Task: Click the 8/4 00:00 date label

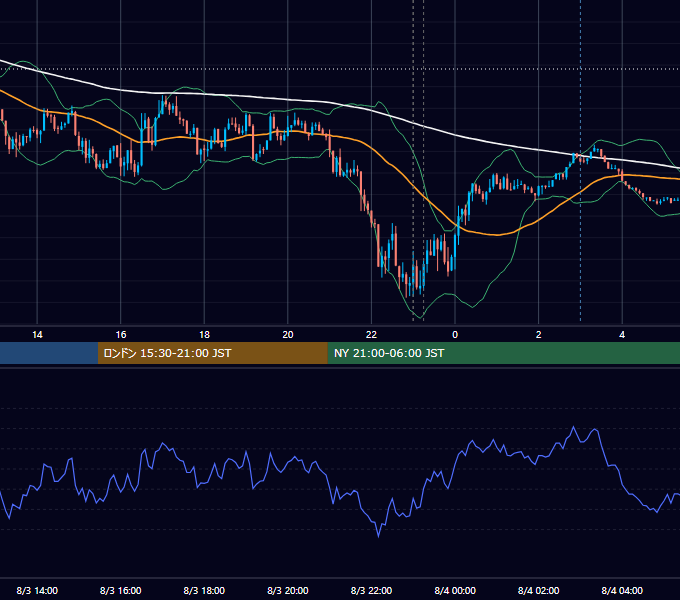Action: (x=455, y=591)
